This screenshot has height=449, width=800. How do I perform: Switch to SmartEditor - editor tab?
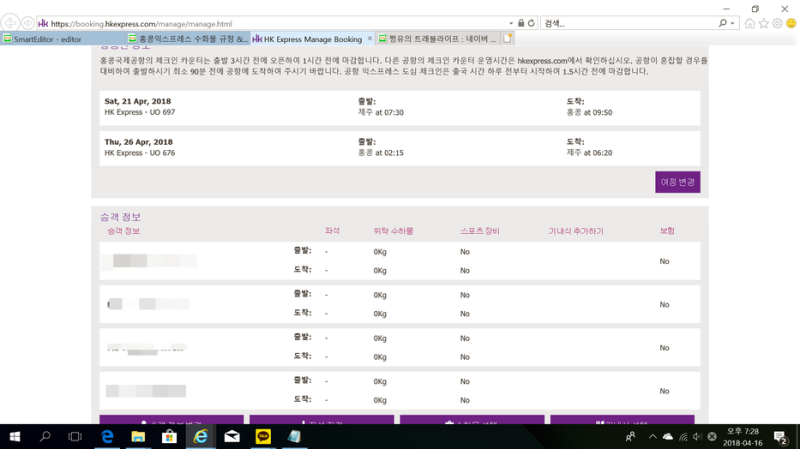[x=63, y=39]
